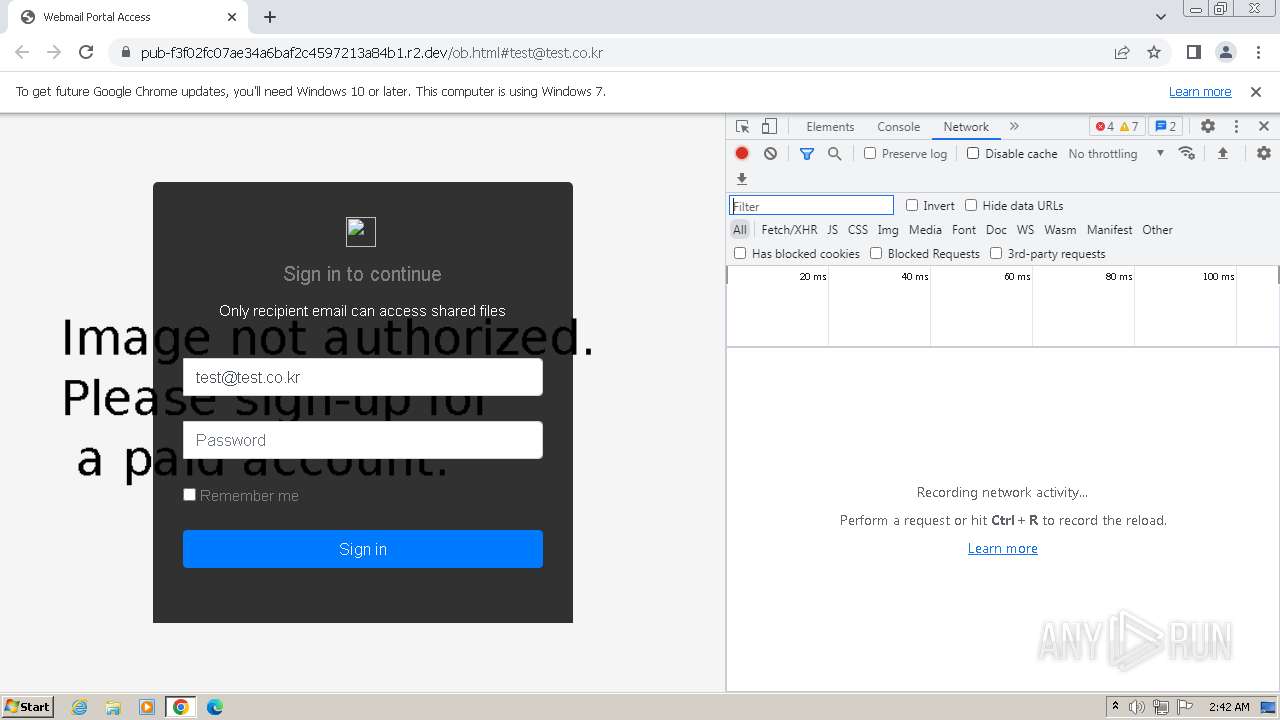Show errors and warnings counter
The image size is (1280, 720).
(x=1117, y=127)
